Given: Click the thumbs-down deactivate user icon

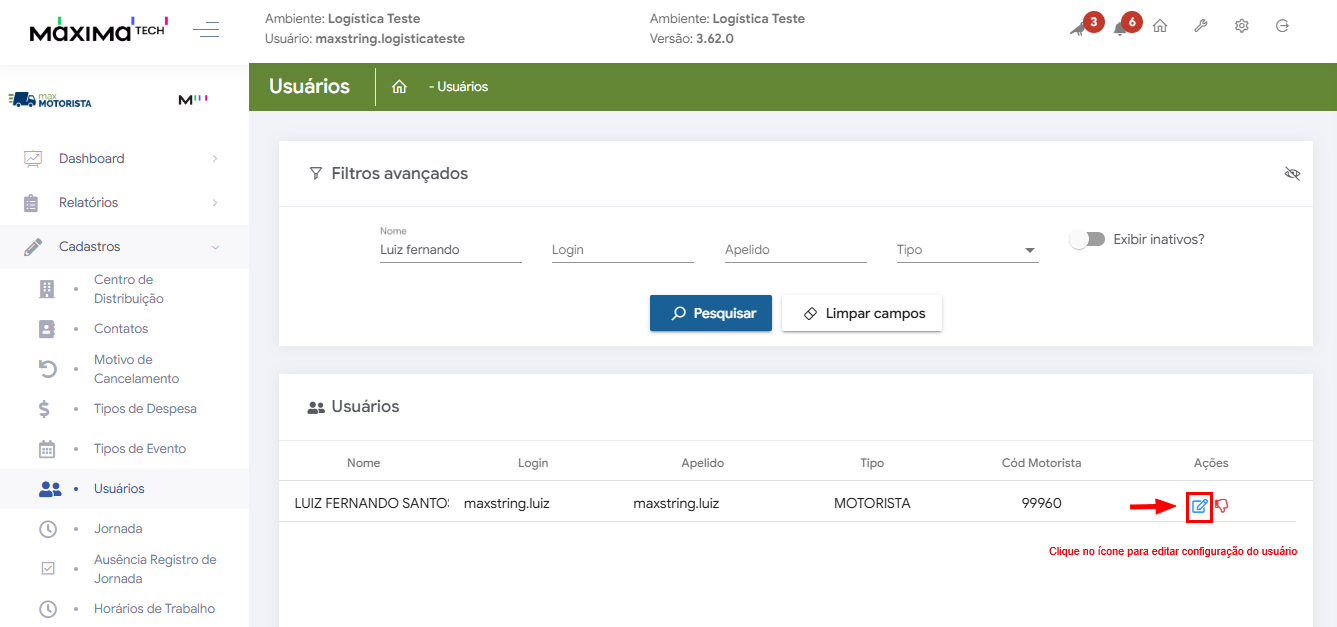Looking at the screenshot, I should [1222, 506].
